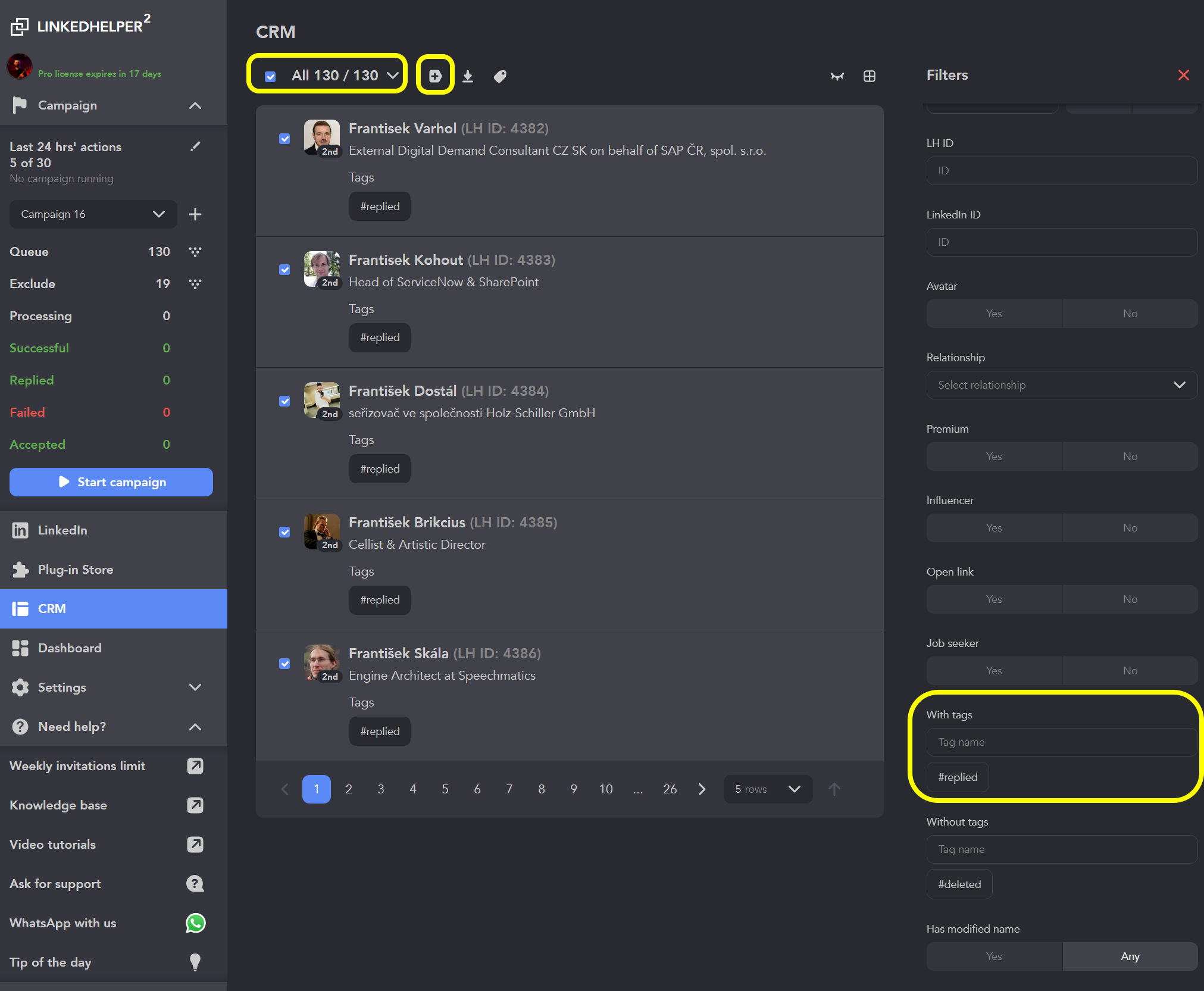
Task: Open Frantisek Kohout's profile name link
Action: pos(406,260)
